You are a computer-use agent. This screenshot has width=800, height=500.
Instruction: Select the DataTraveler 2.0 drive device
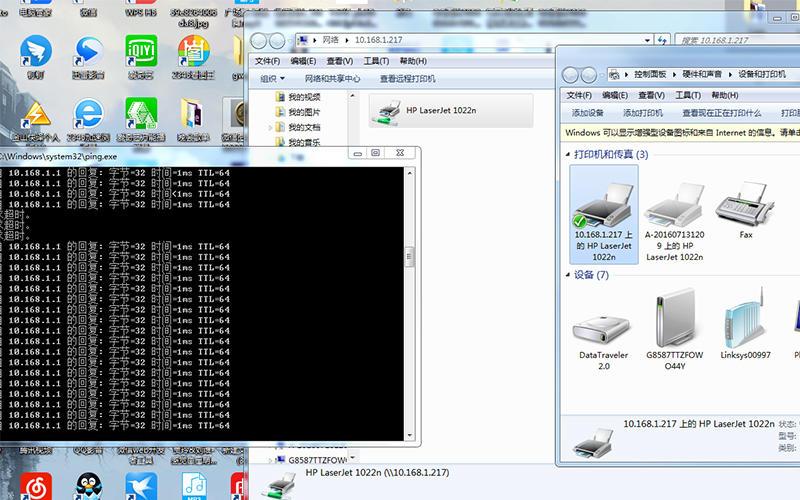point(604,339)
